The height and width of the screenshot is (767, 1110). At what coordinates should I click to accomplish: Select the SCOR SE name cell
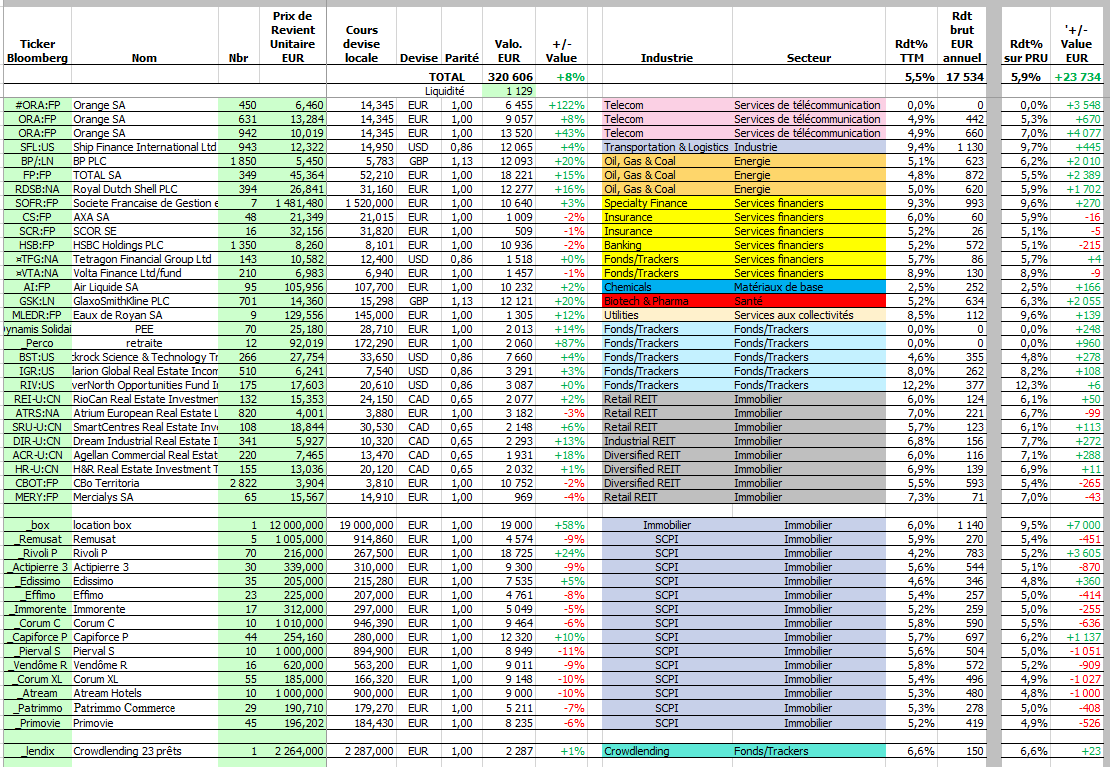click(x=145, y=231)
